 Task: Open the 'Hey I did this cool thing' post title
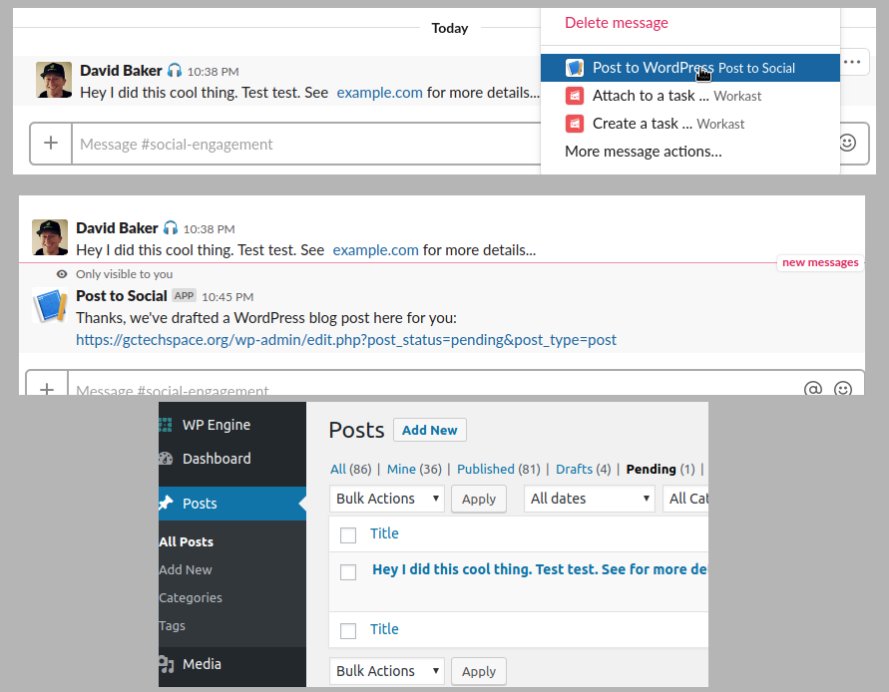(x=539, y=569)
